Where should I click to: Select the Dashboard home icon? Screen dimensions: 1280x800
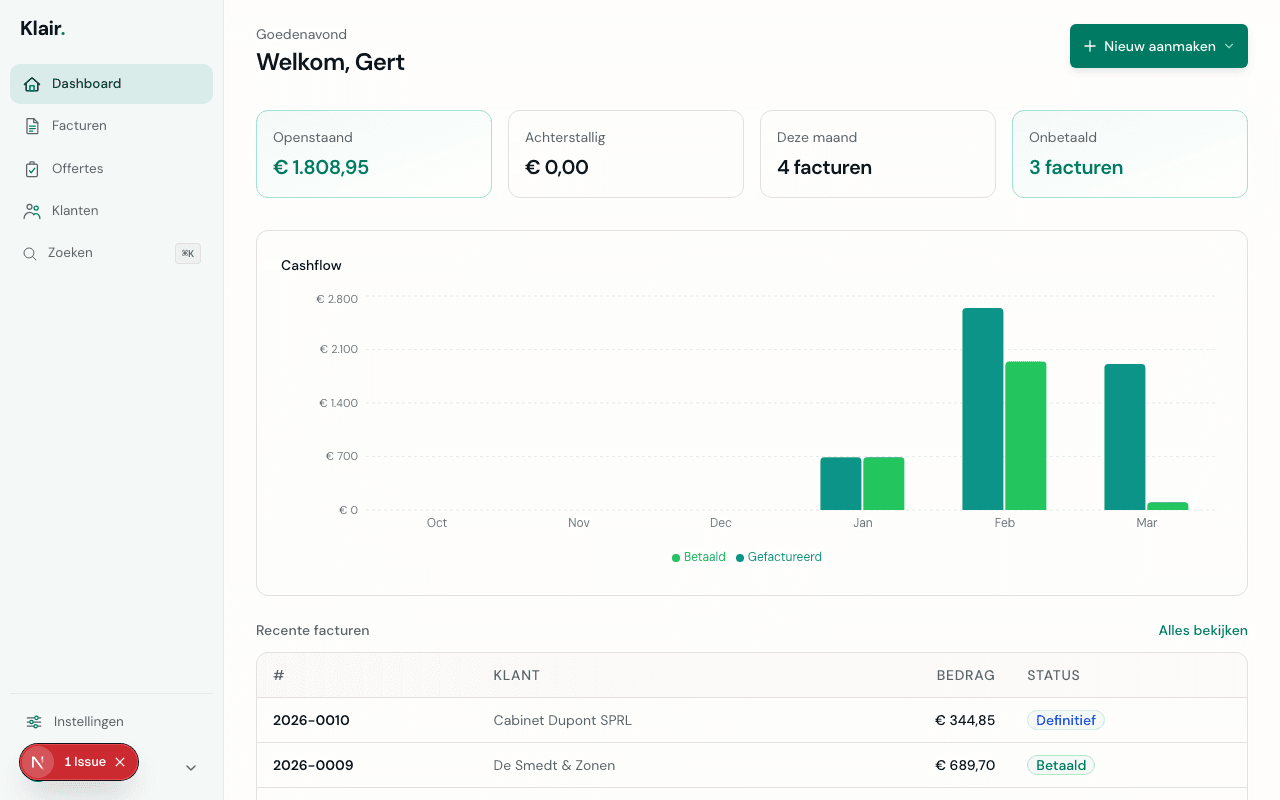click(33, 84)
